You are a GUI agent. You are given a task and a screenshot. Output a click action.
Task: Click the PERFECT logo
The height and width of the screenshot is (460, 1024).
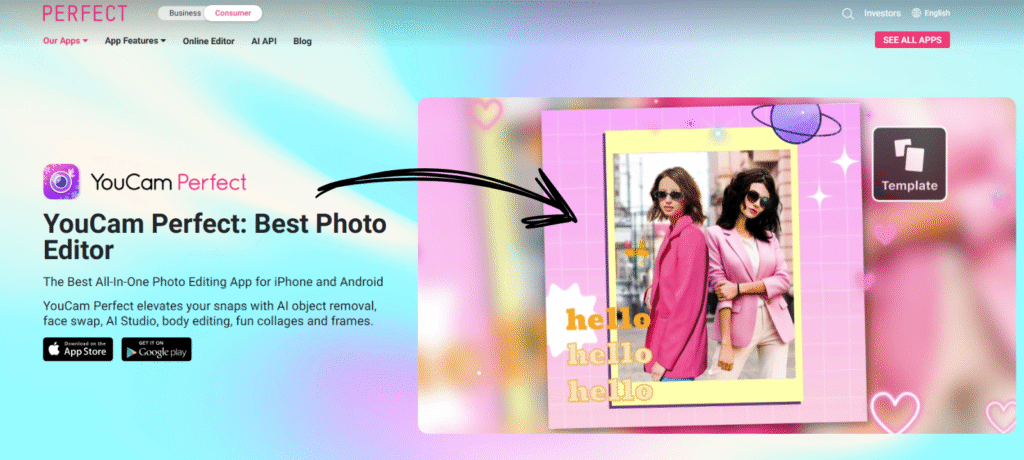[85, 13]
